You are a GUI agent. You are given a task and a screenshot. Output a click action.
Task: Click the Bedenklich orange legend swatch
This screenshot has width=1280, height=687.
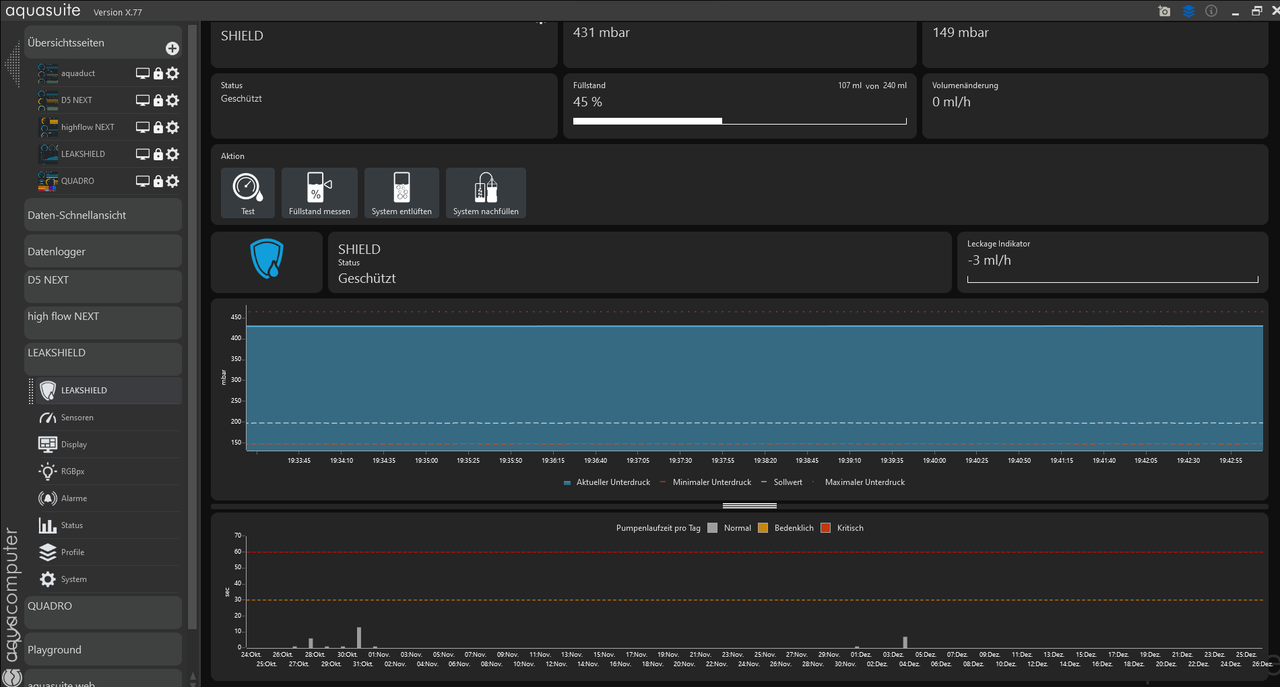(x=763, y=528)
